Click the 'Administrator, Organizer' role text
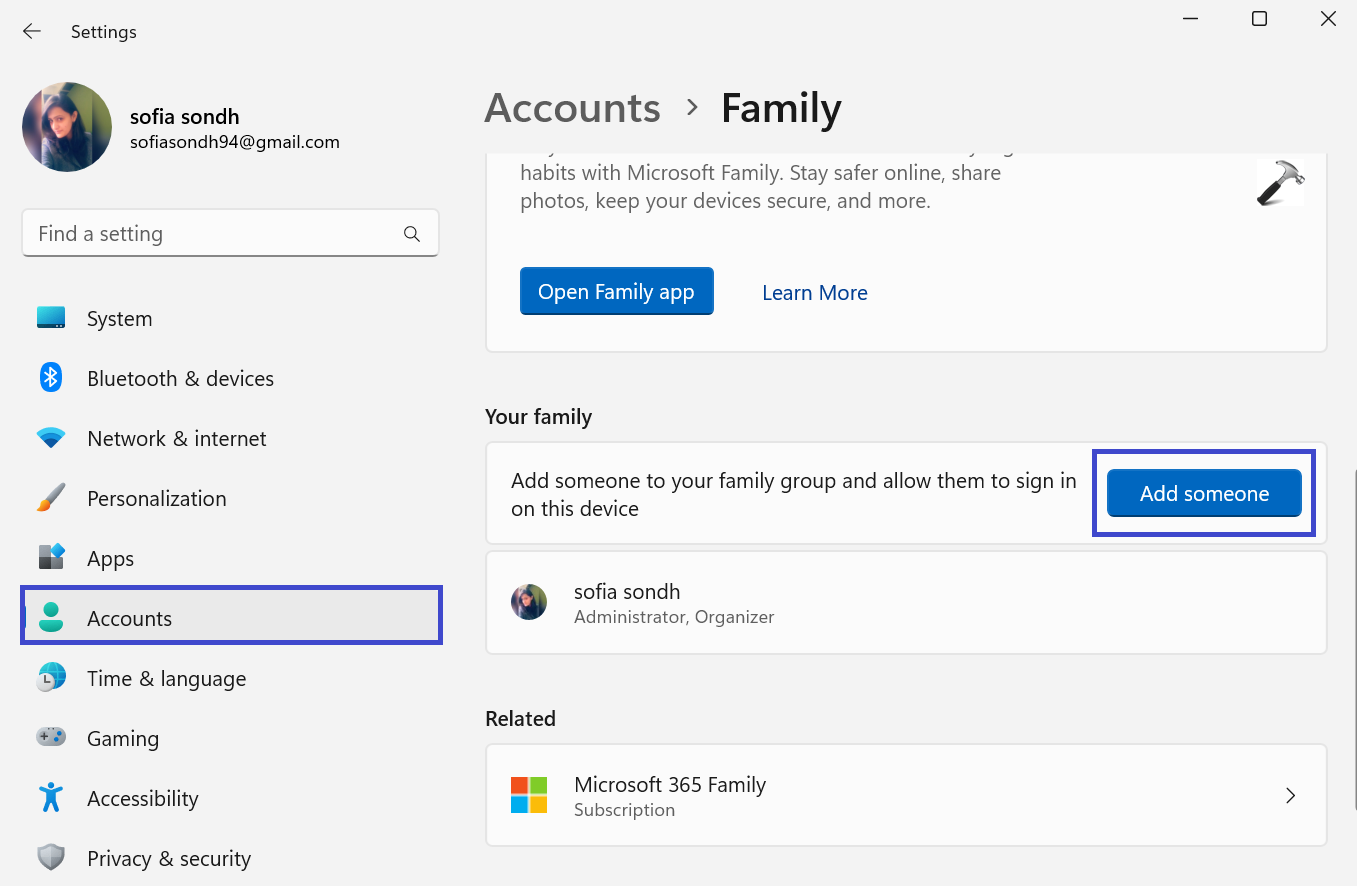Image resolution: width=1357 pixels, height=886 pixels. 674,617
